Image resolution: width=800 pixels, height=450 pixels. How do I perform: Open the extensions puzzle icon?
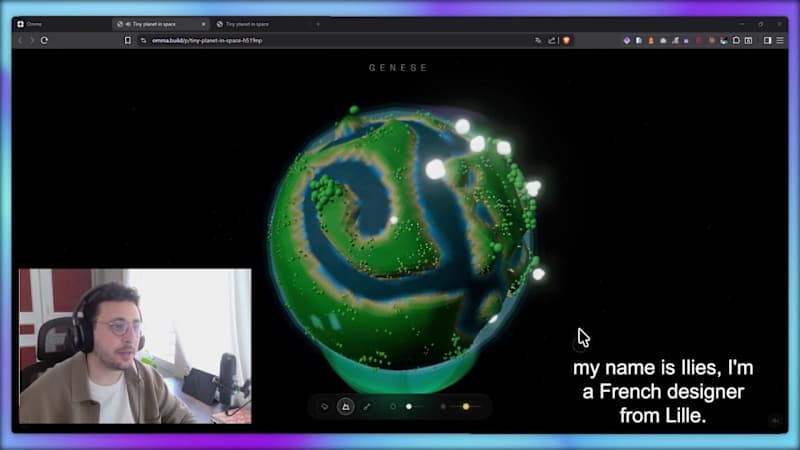[736, 40]
